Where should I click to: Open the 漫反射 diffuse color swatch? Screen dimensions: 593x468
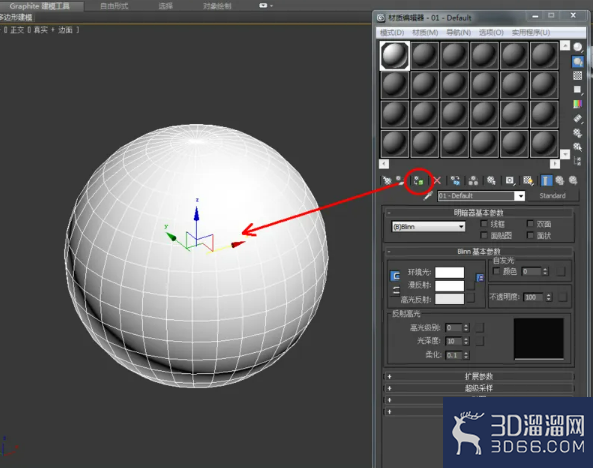pos(449,286)
